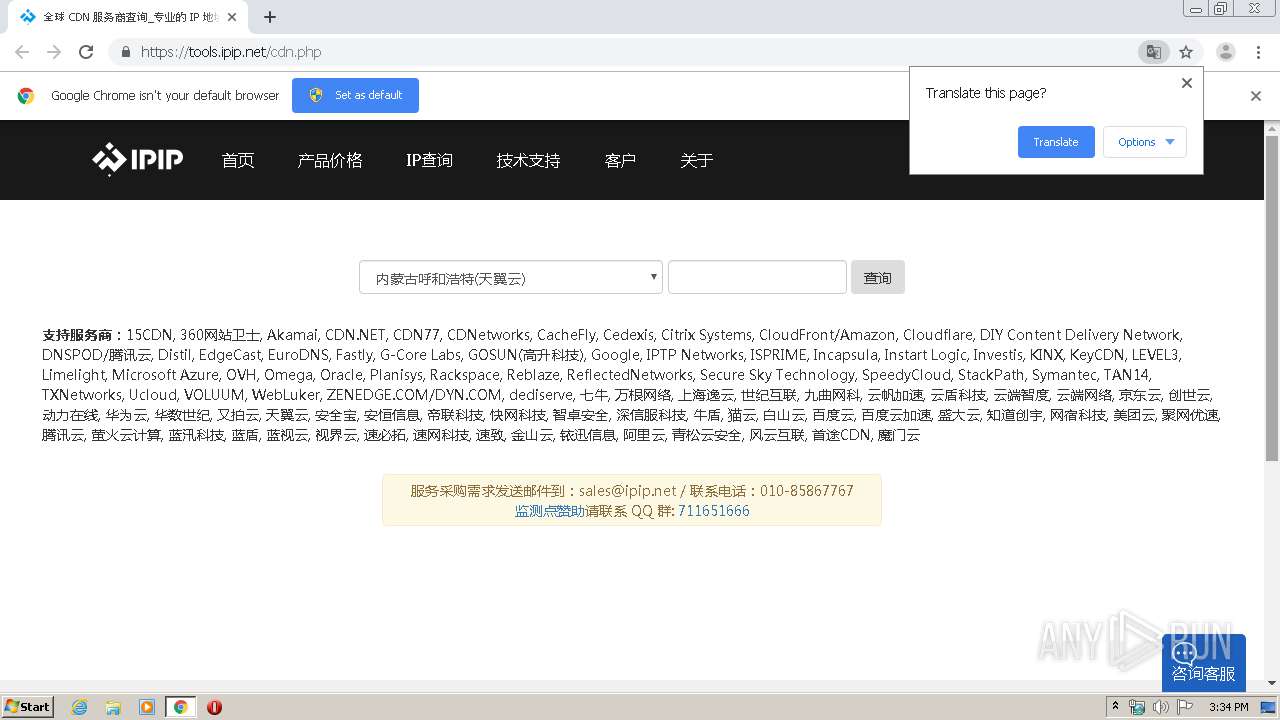1280x720 pixels.
Task: Click the volume tray icon
Action: tap(1161, 707)
